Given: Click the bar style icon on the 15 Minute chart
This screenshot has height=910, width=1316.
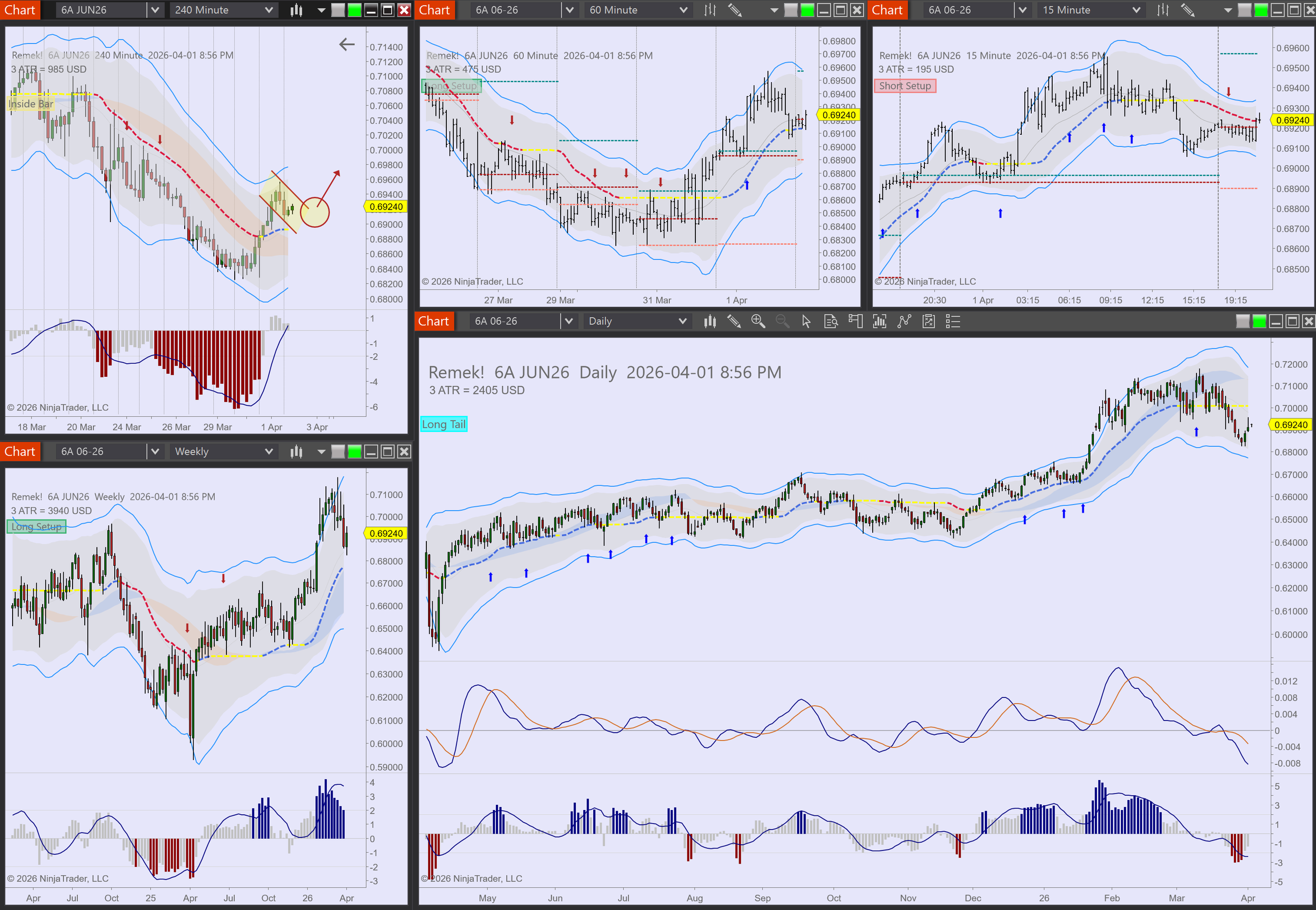Looking at the screenshot, I should tap(1163, 11).
